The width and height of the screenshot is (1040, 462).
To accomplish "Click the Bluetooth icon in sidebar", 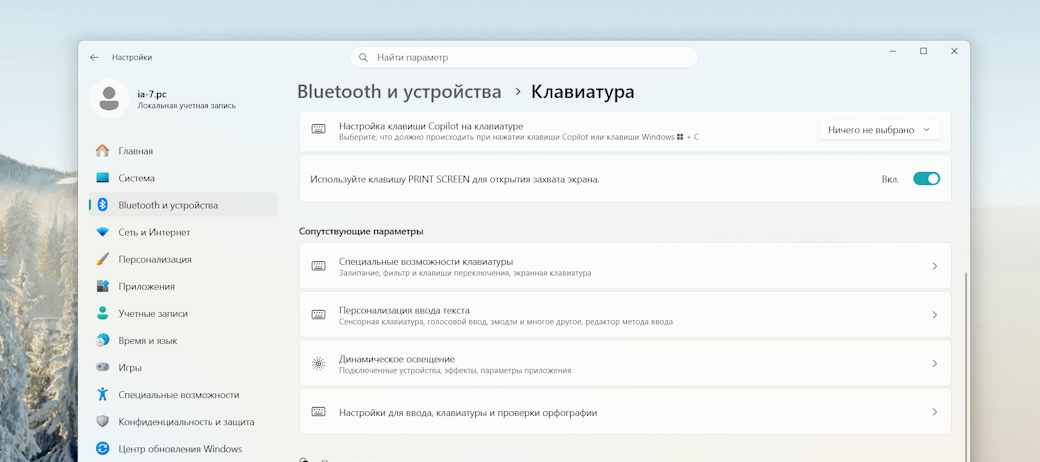I will (x=102, y=205).
